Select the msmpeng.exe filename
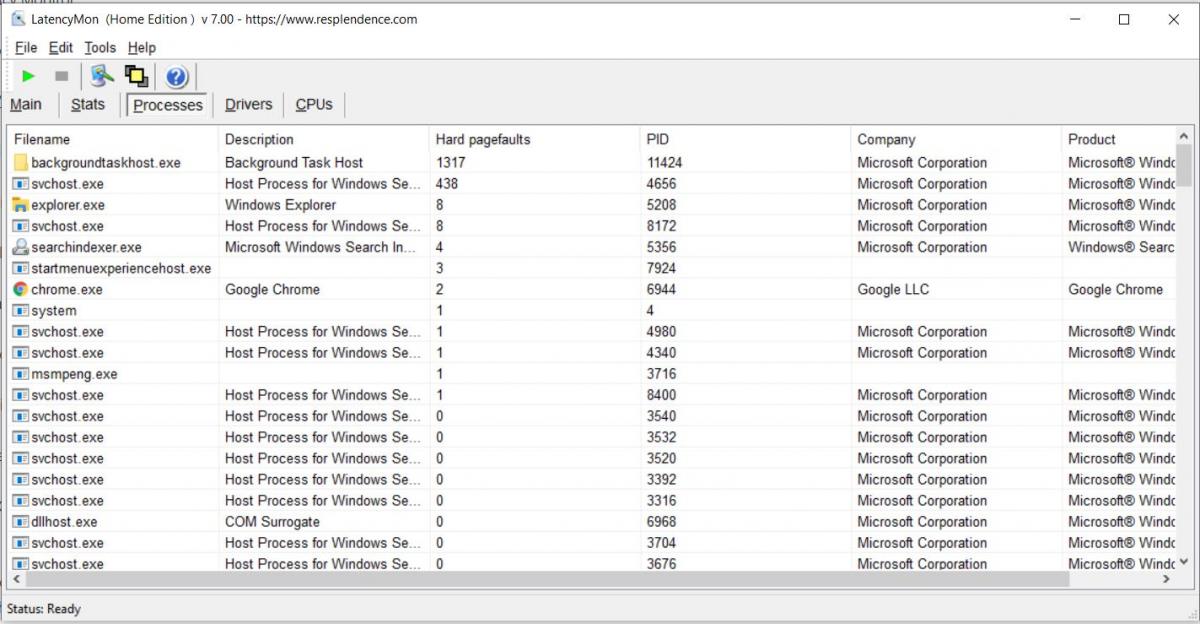The width and height of the screenshot is (1200, 624). (74, 374)
